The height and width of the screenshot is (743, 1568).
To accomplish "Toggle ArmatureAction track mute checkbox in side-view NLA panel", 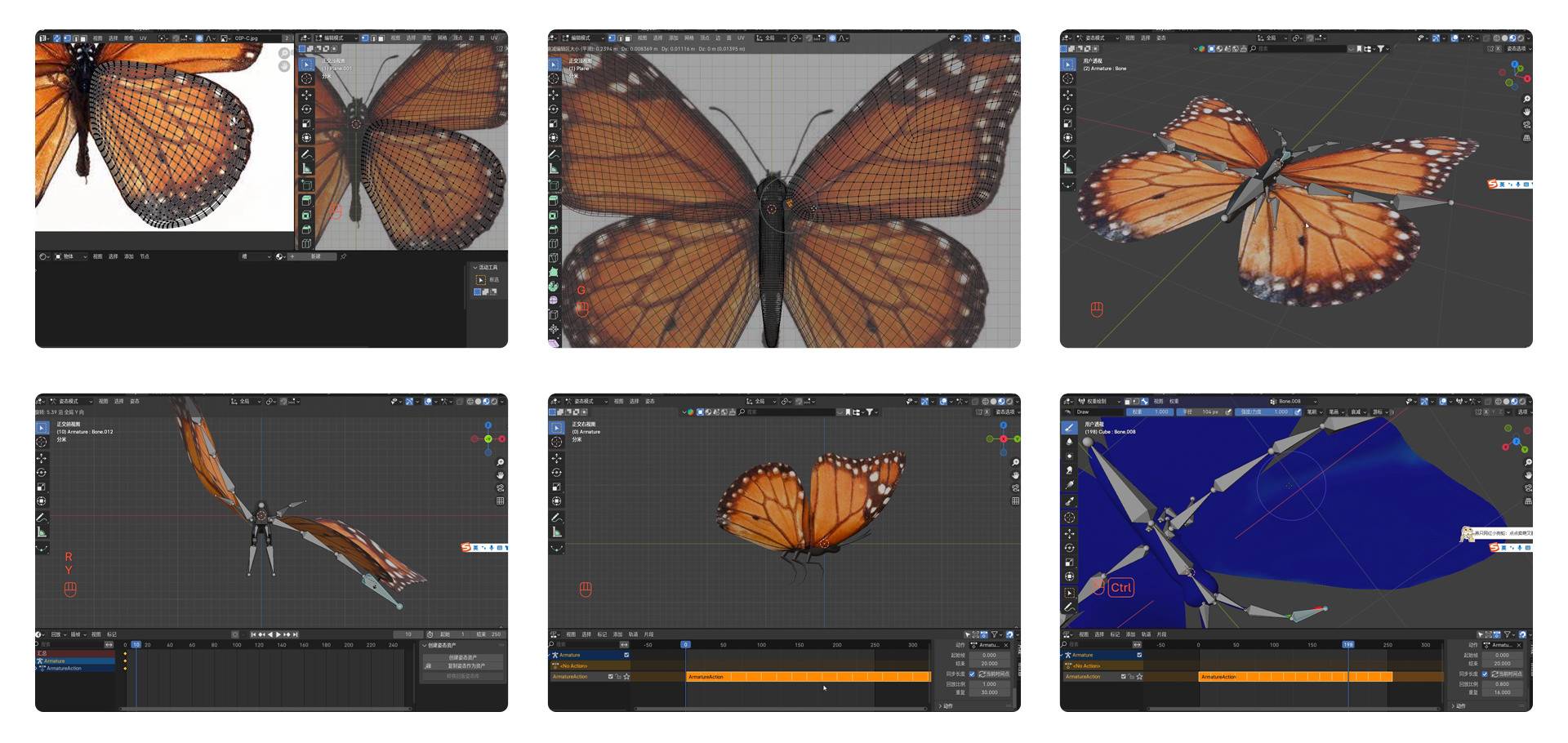I will 610,677.
